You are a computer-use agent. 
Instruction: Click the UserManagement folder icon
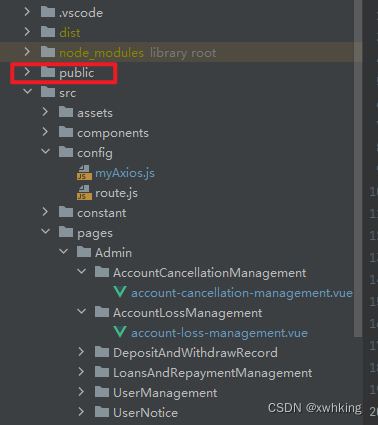(102, 392)
